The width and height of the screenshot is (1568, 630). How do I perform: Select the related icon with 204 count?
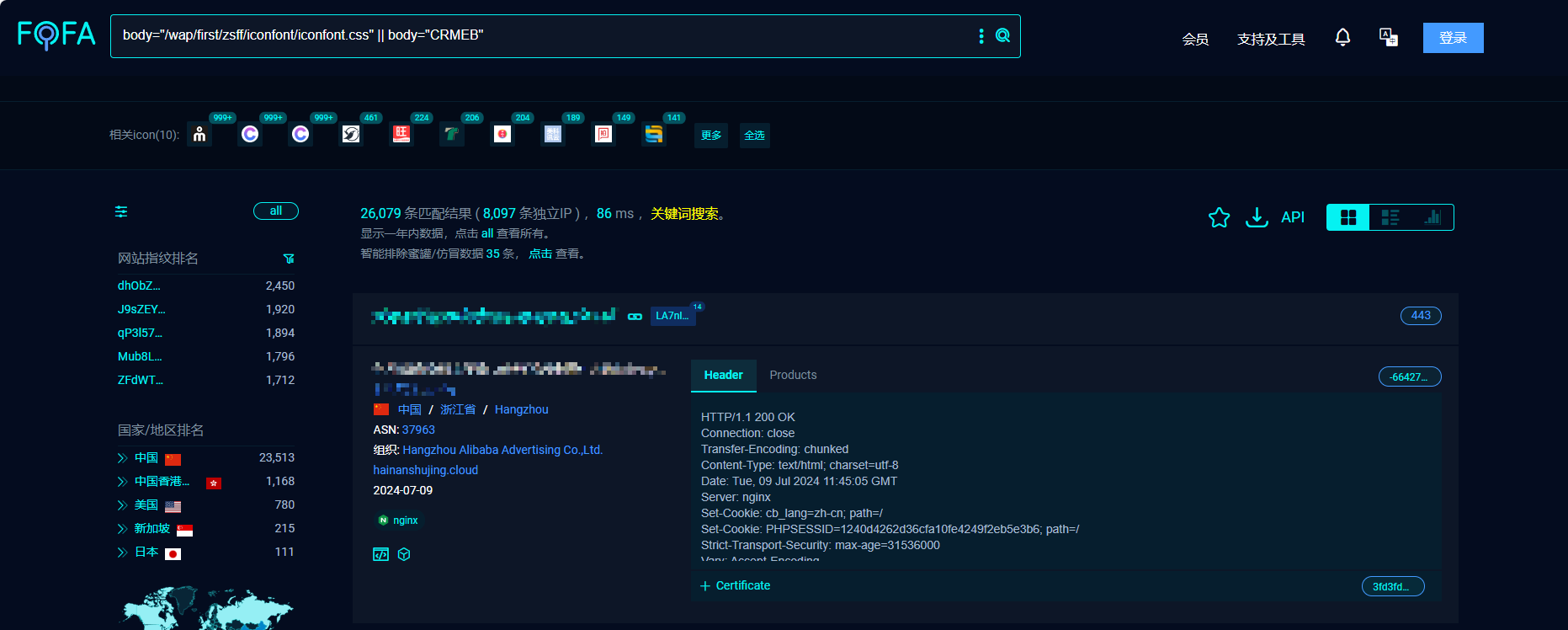(x=502, y=134)
